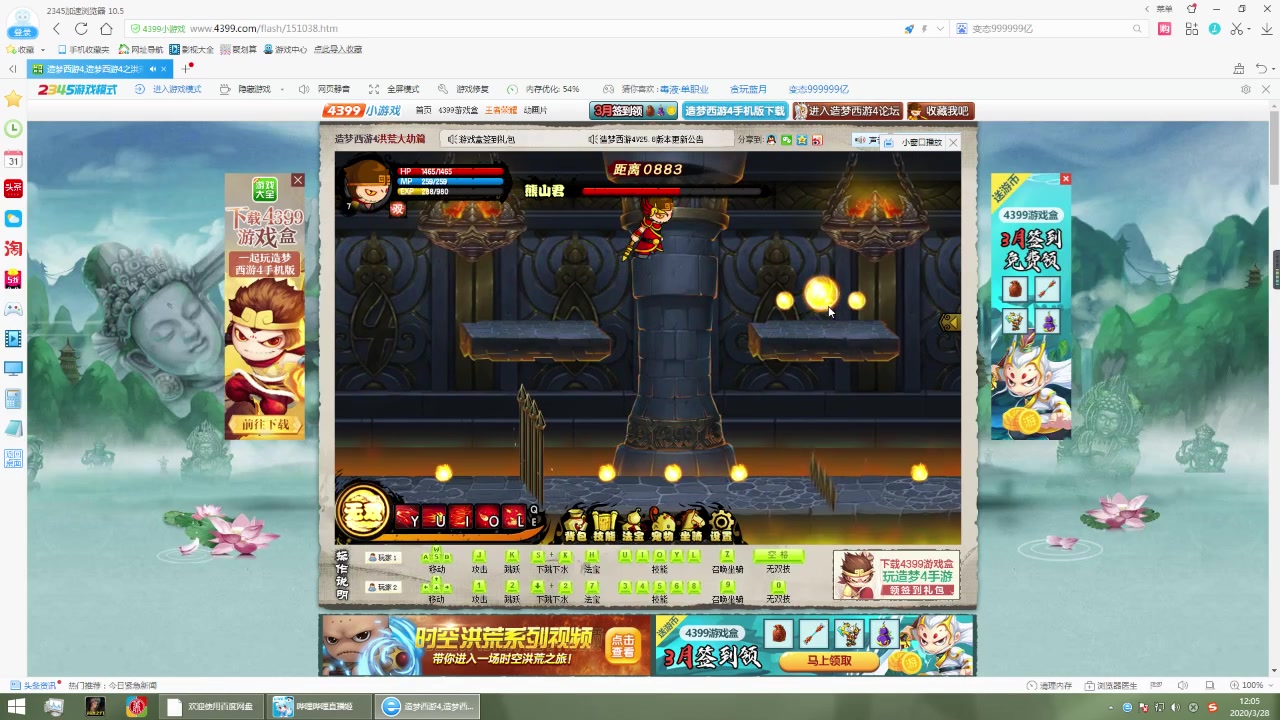1280x720 pixels.
Task: Open the video film sidebar icon
Action: coord(13,339)
